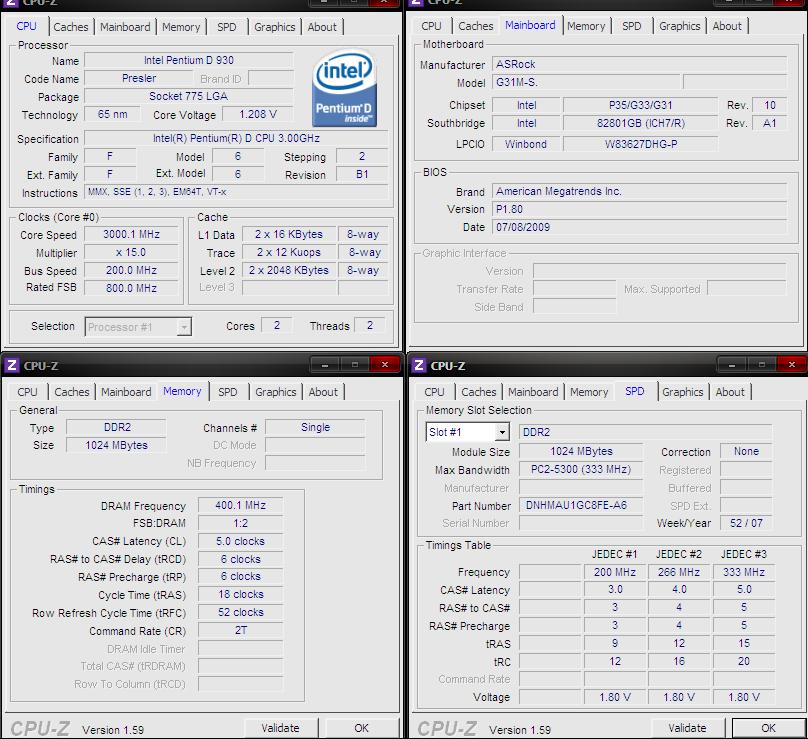Click the Core Speed value field
808x739 pixels.
[x=131, y=234]
